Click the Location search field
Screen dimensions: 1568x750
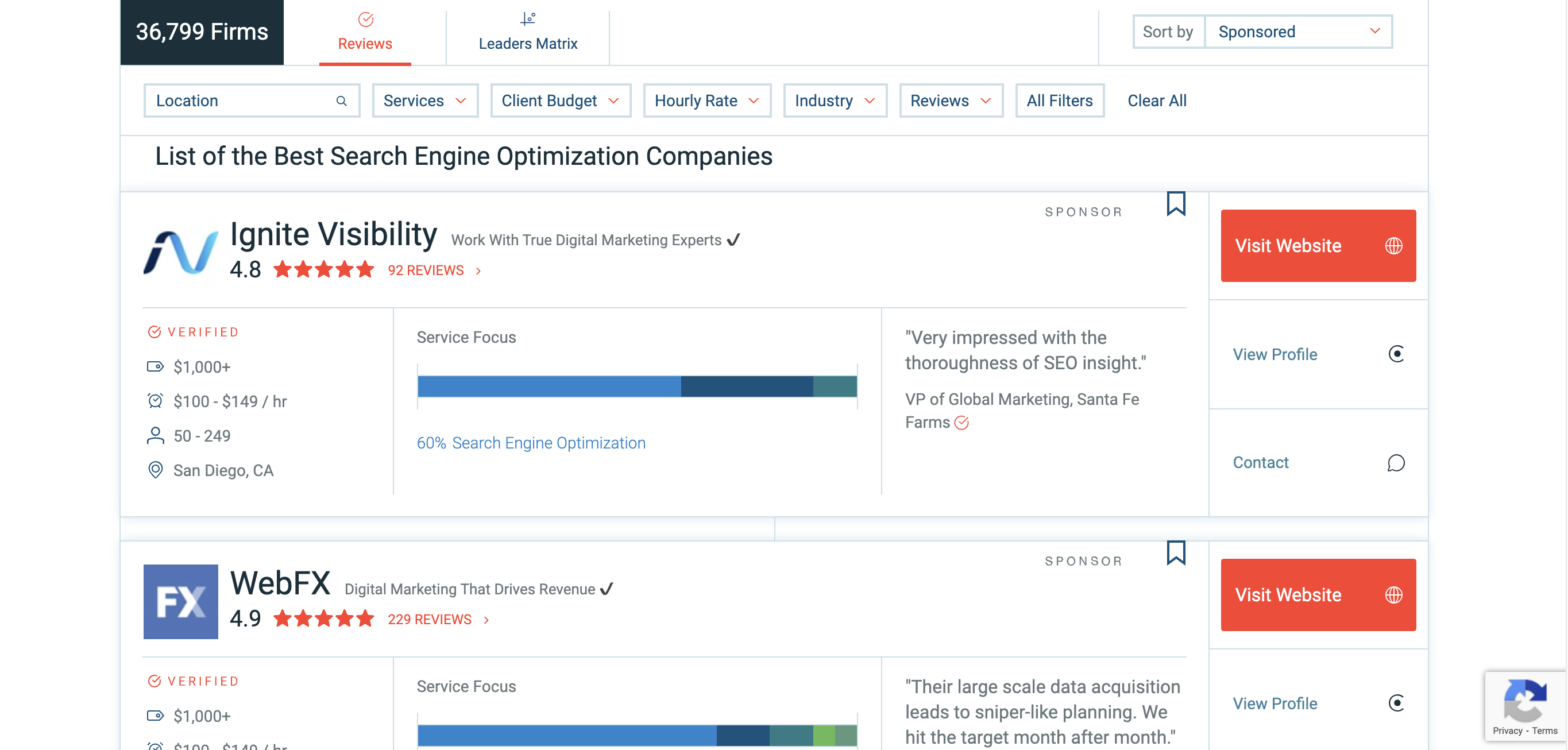click(252, 100)
